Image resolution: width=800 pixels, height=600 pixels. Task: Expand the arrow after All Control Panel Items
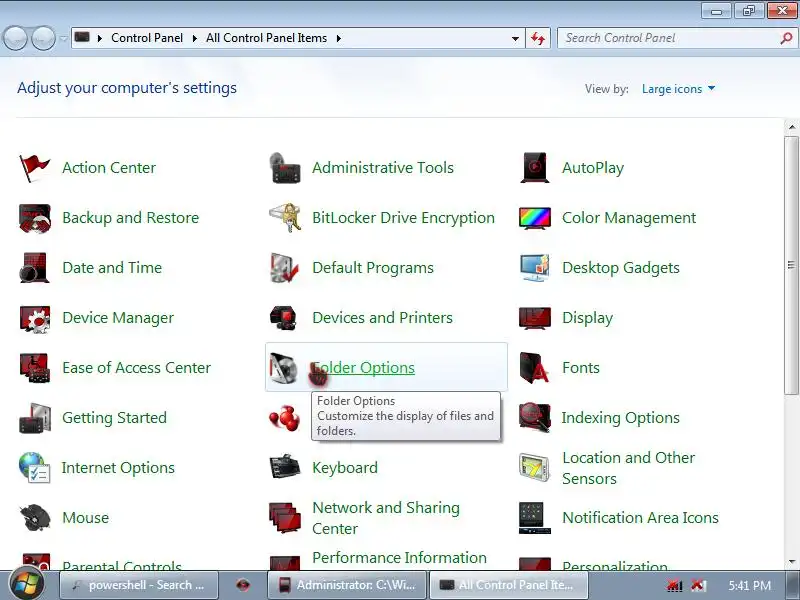[x=338, y=38]
